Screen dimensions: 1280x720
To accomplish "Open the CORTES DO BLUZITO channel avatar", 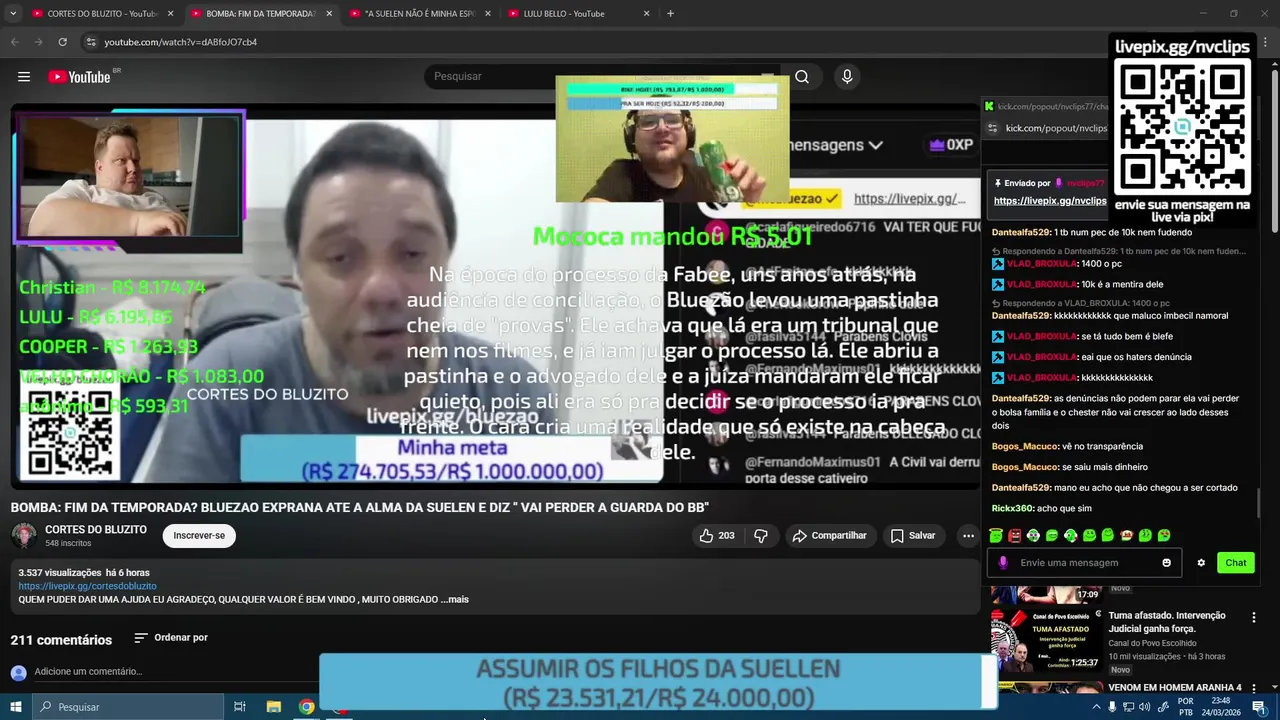I will click(24, 536).
